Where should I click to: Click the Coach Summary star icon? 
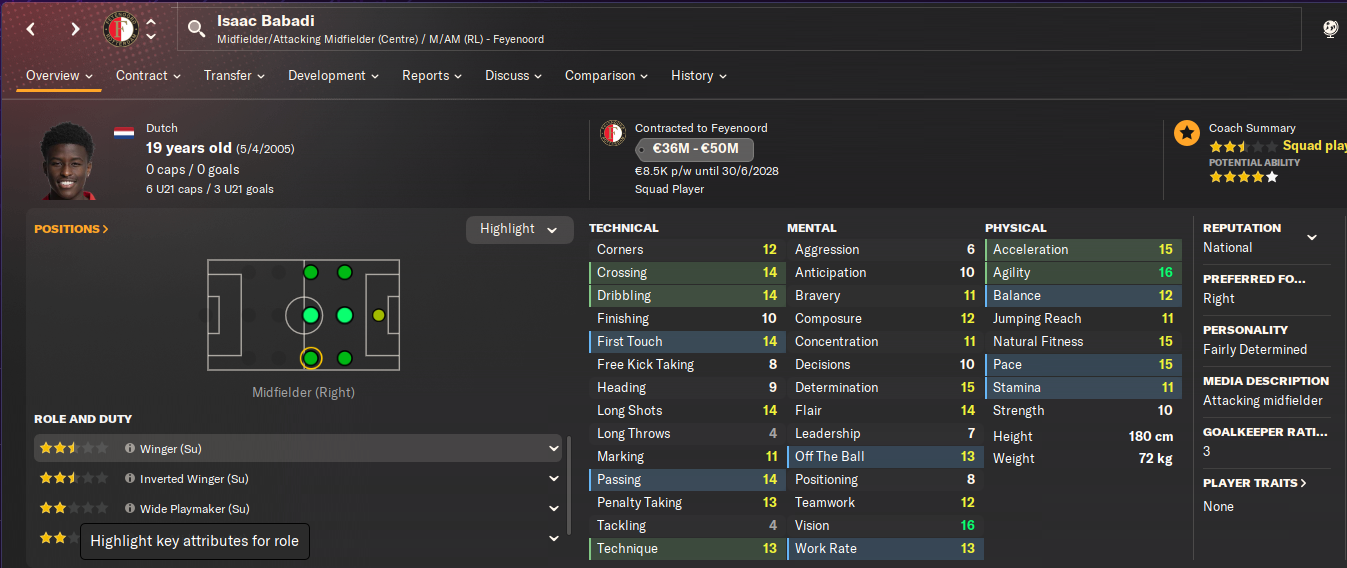coord(1187,133)
